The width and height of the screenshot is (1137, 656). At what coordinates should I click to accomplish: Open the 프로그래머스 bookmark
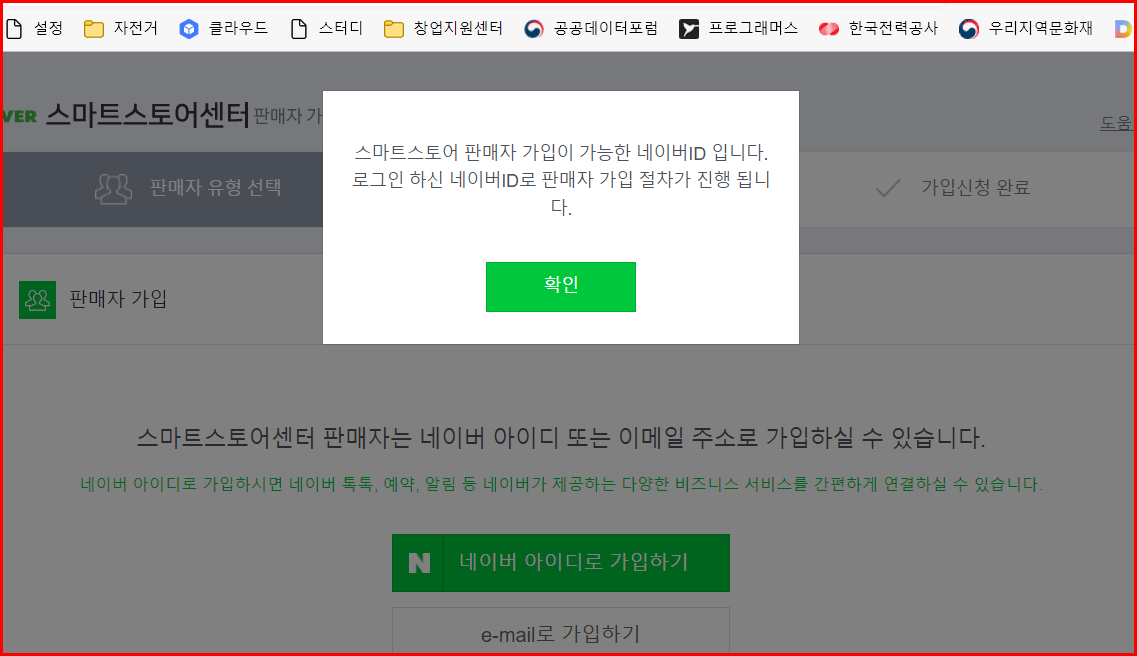click(x=738, y=28)
